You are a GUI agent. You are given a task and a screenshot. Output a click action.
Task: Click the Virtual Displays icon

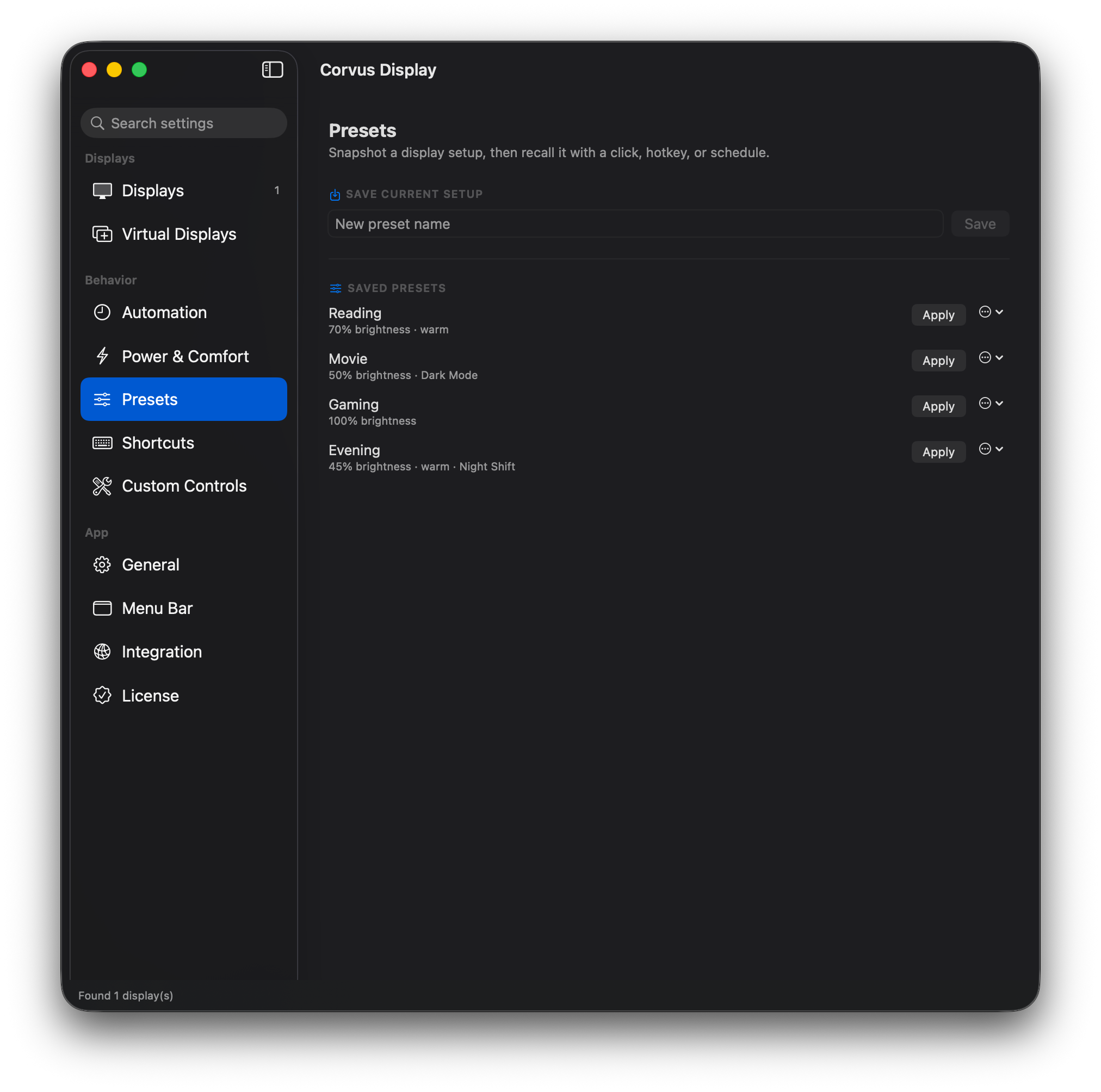(103, 234)
